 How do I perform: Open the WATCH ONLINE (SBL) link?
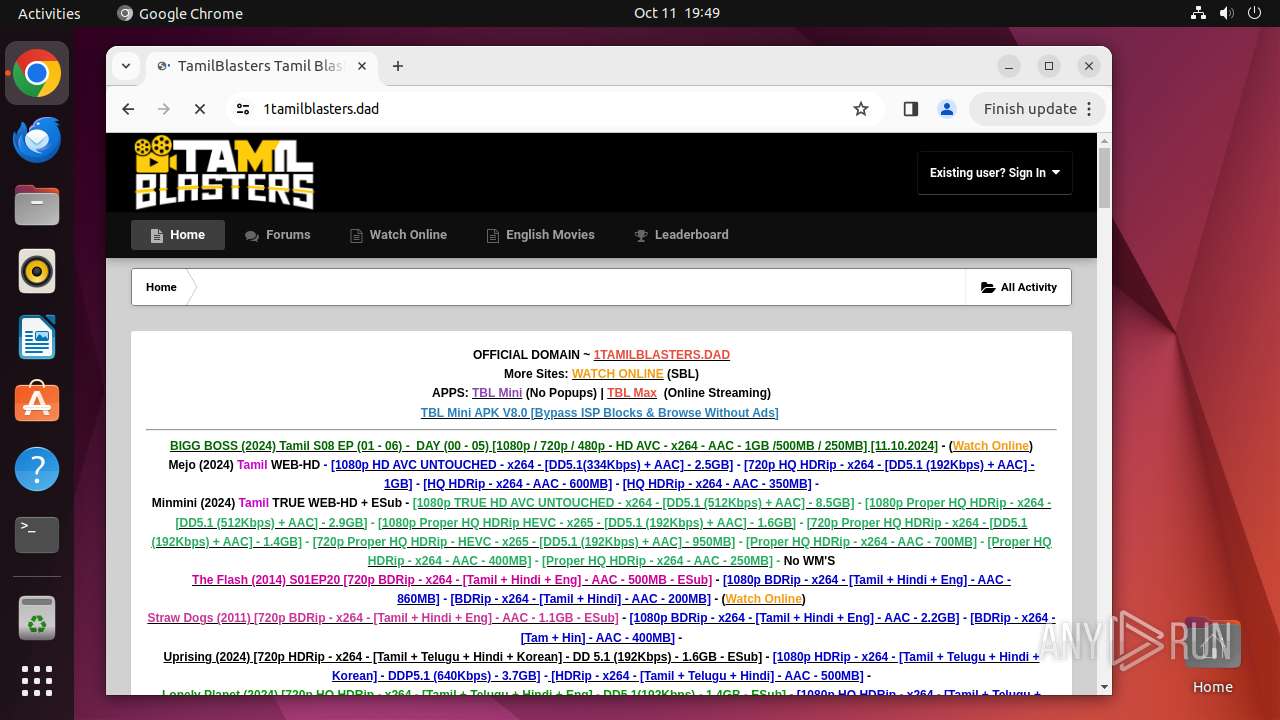click(x=617, y=374)
